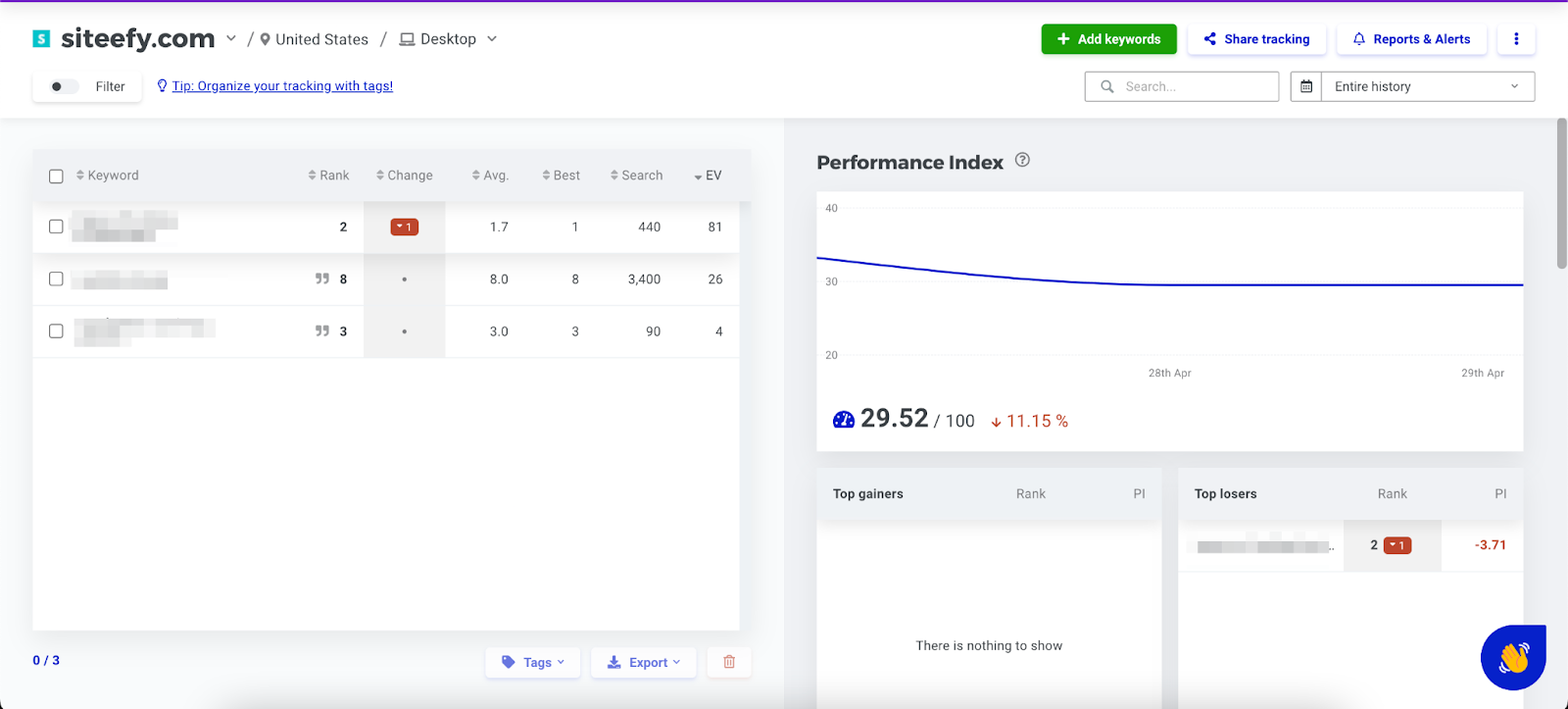Open the Tags dropdown button
1568x709 pixels.
pyautogui.click(x=533, y=662)
